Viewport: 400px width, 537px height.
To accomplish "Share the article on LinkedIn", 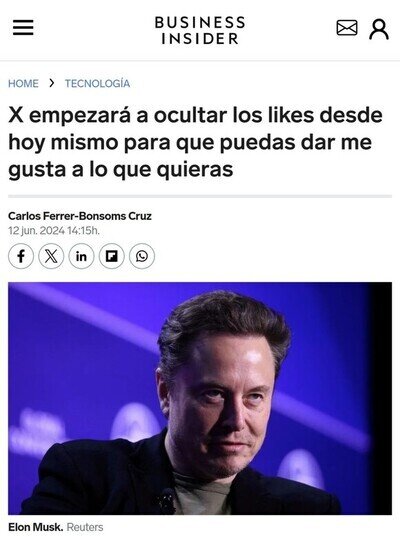I will pyautogui.click(x=81, y=256).
